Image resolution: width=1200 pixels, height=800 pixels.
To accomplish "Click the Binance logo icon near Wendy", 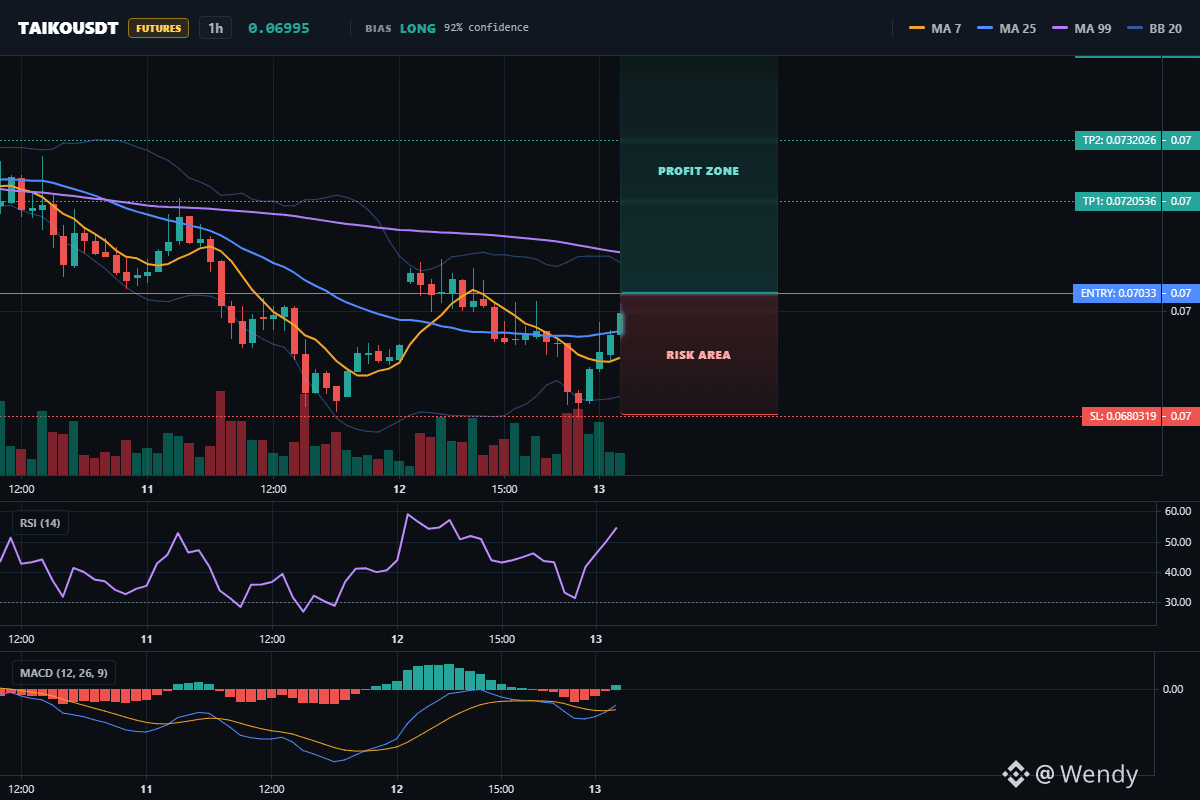I will [x=1016, y=773].
